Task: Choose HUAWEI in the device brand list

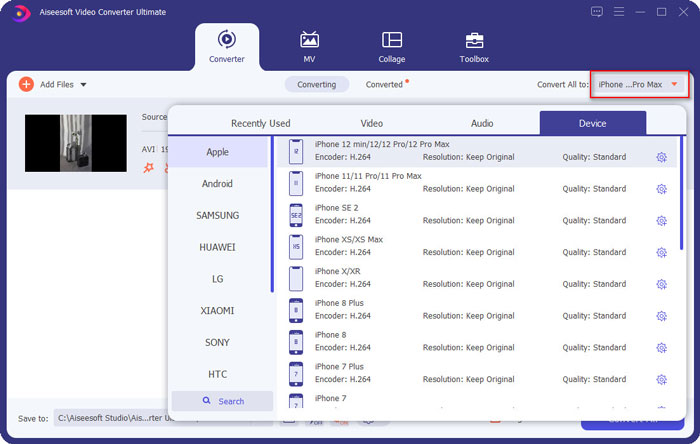Action: (217, 247)
